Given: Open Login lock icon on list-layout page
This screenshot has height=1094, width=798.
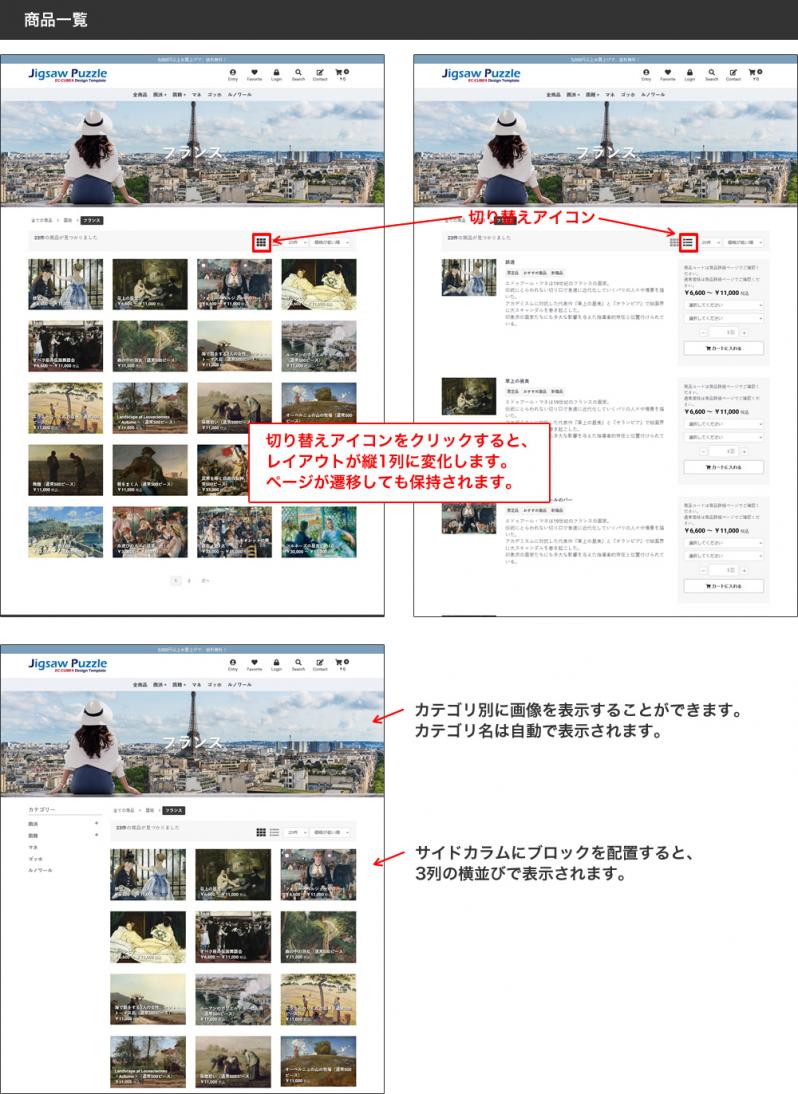Looking at the screenshot, I should click(689, 74).
